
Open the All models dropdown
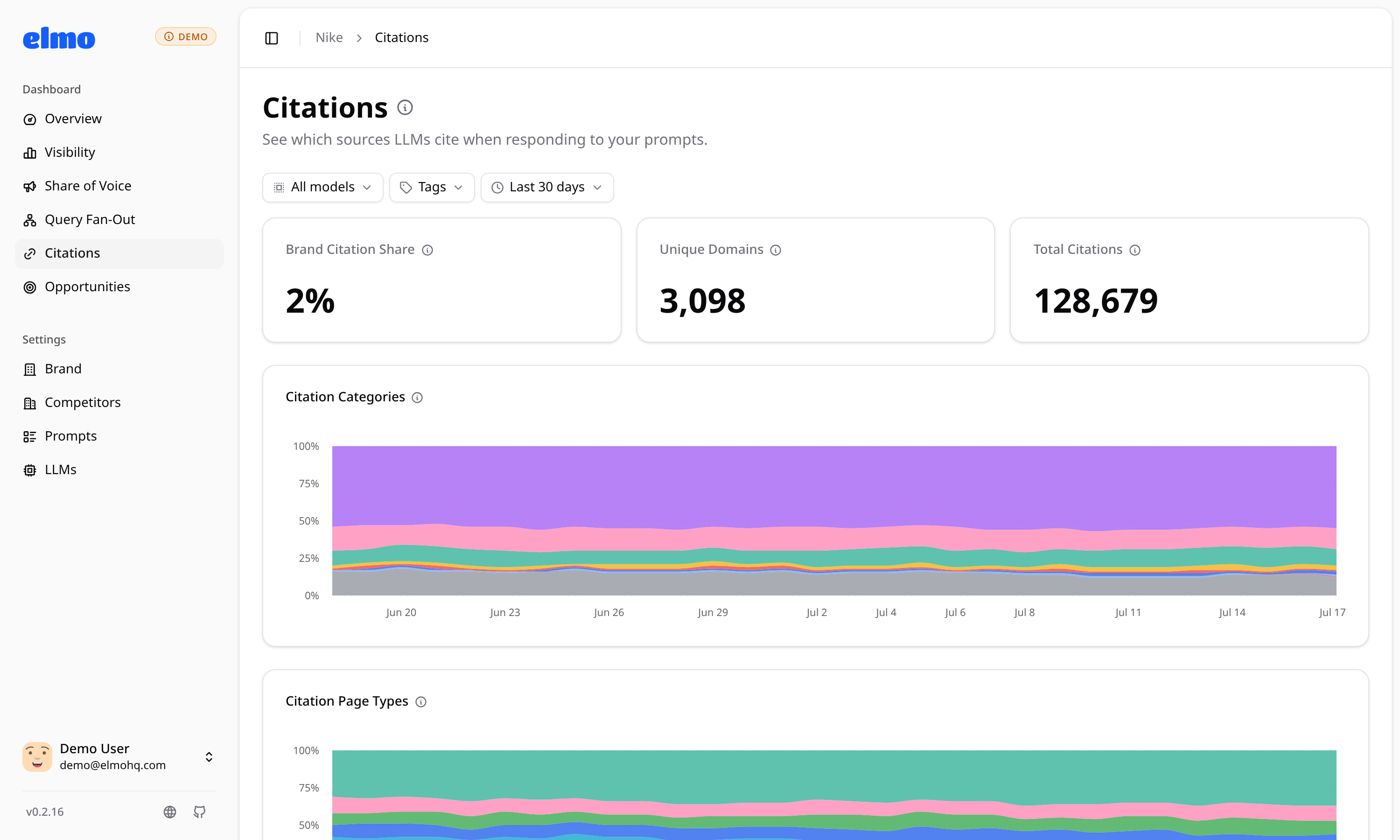coord(322,187)
